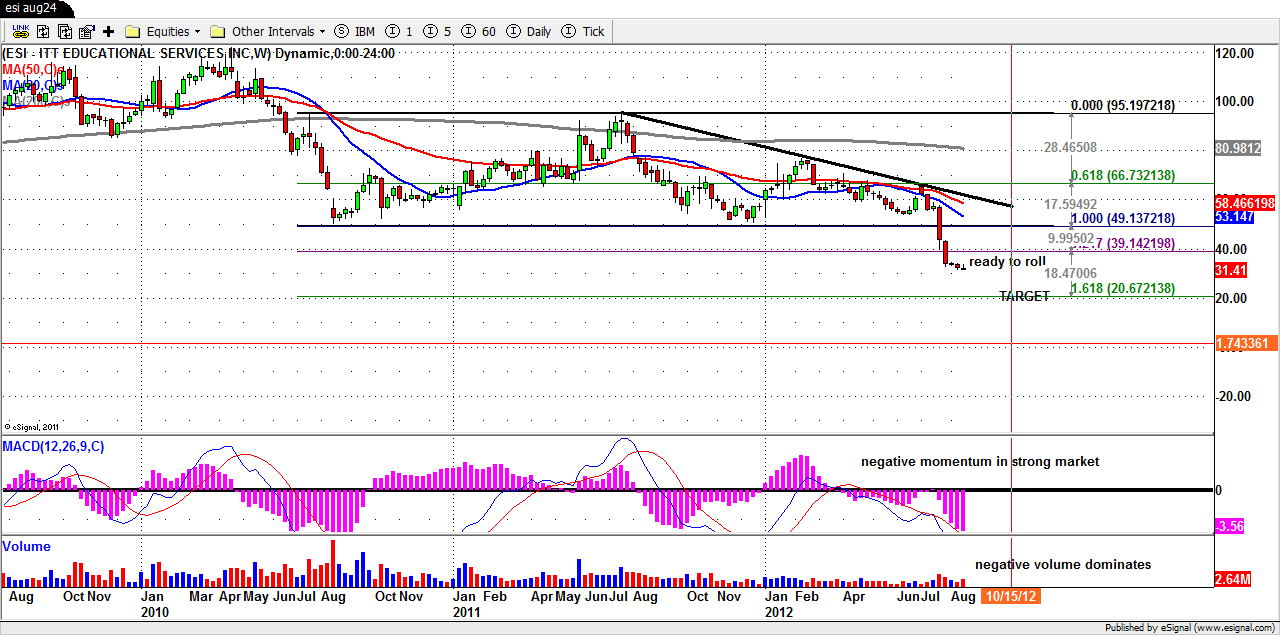This screenshot has height=635, width=1280.
Task: Click the red 58.466198 price marker
Action: tap(1247, 202)
